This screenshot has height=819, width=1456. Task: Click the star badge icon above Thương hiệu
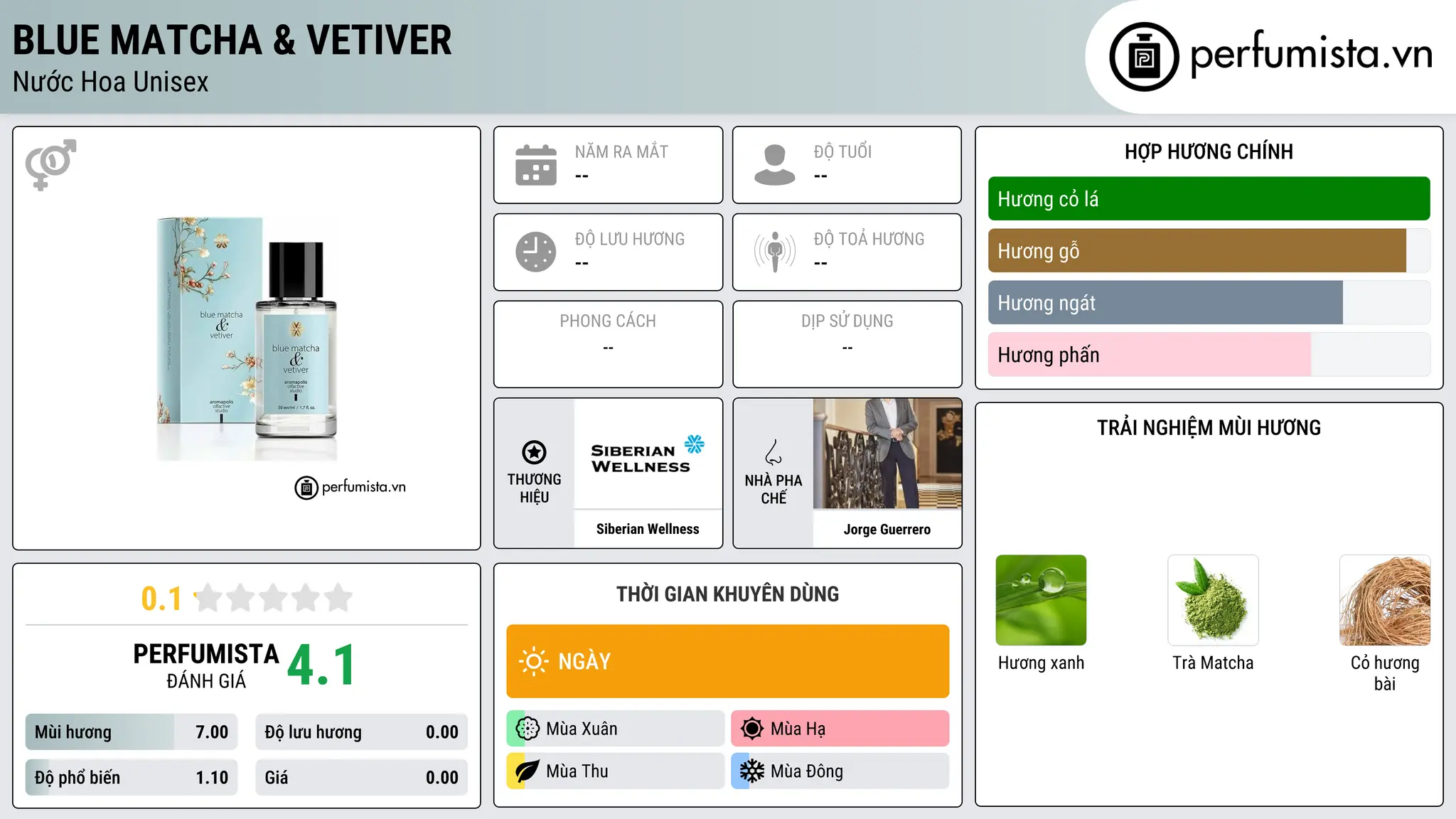pyautogui.click(x=534, y=452)
